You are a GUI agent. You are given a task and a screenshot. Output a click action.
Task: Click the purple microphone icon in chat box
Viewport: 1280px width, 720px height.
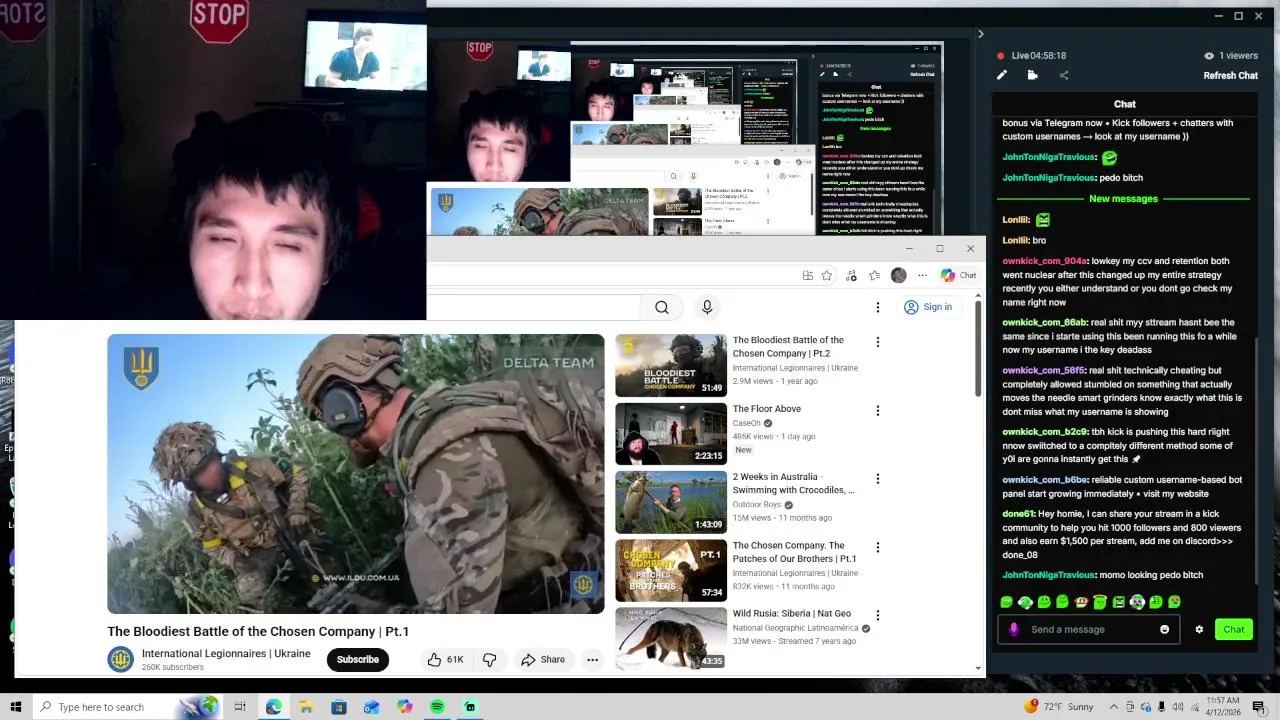point(1014,630)
